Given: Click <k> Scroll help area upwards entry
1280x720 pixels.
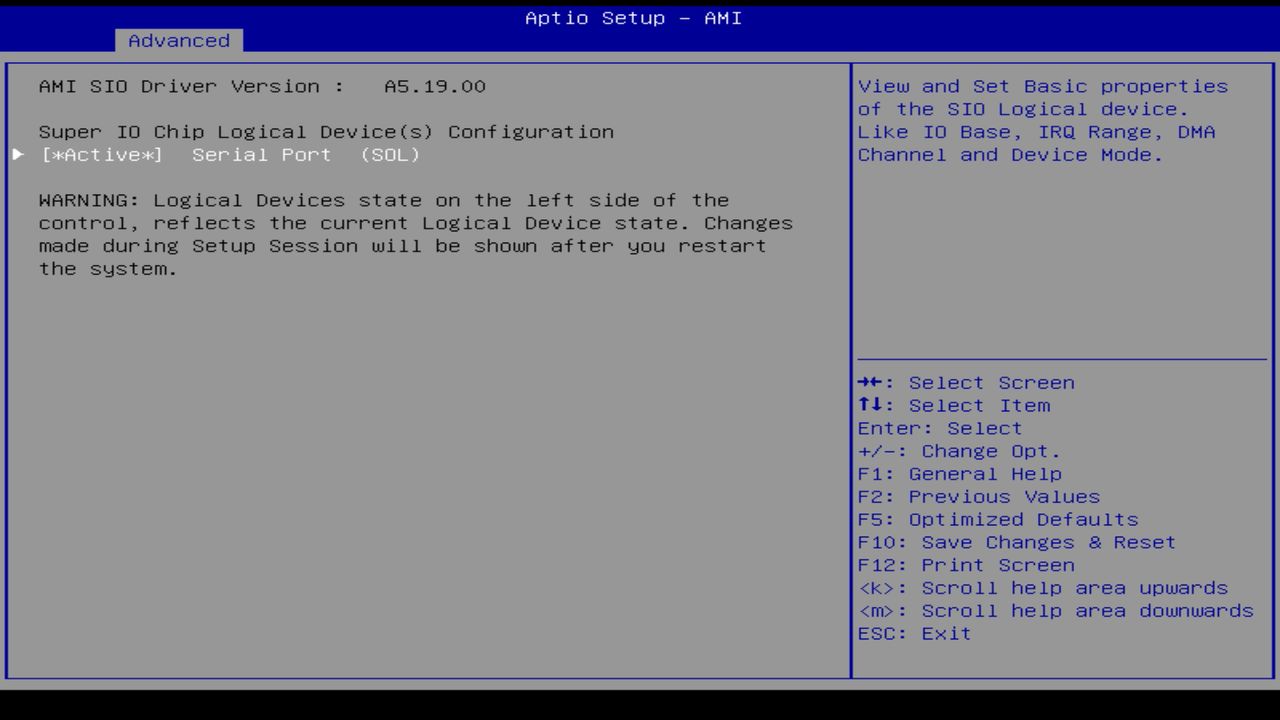Looking at the screenshot, I should coord(1043,587).
